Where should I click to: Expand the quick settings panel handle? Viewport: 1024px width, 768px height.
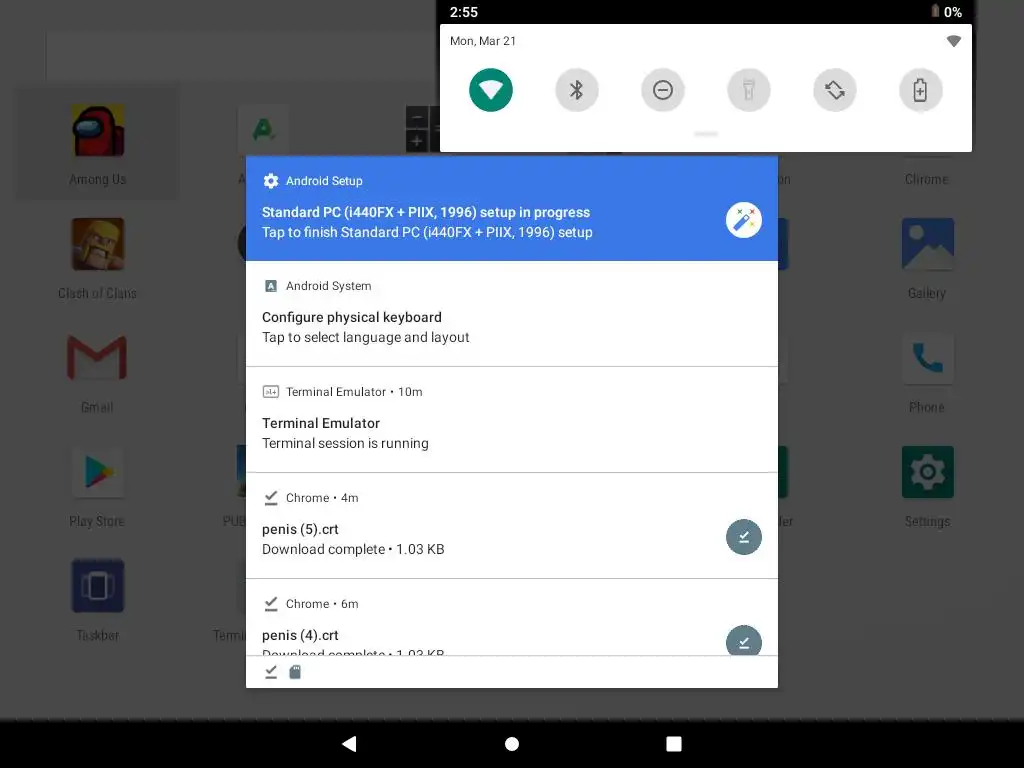pos(706,134)
